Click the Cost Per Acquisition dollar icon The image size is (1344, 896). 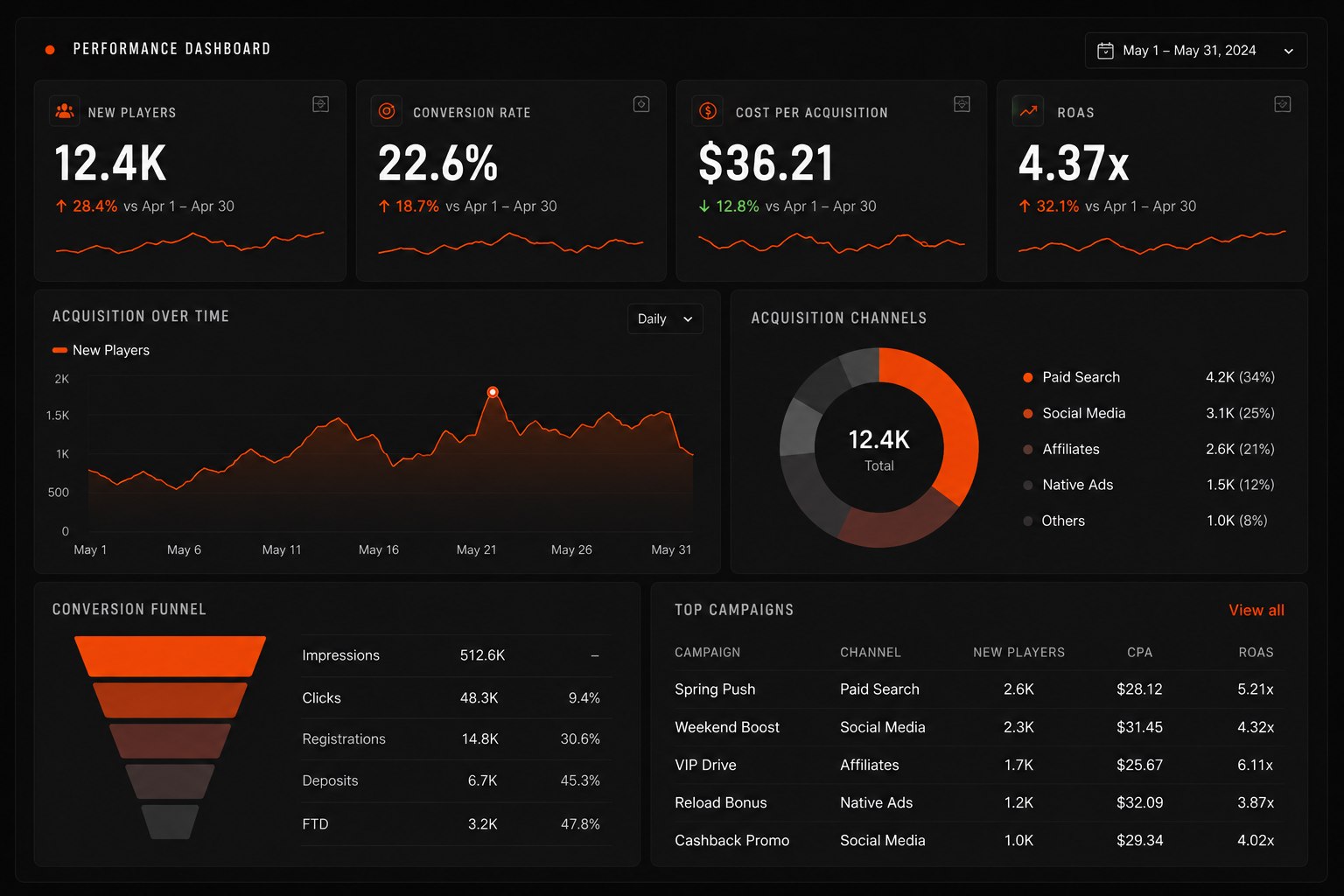[x=708, y=111]
